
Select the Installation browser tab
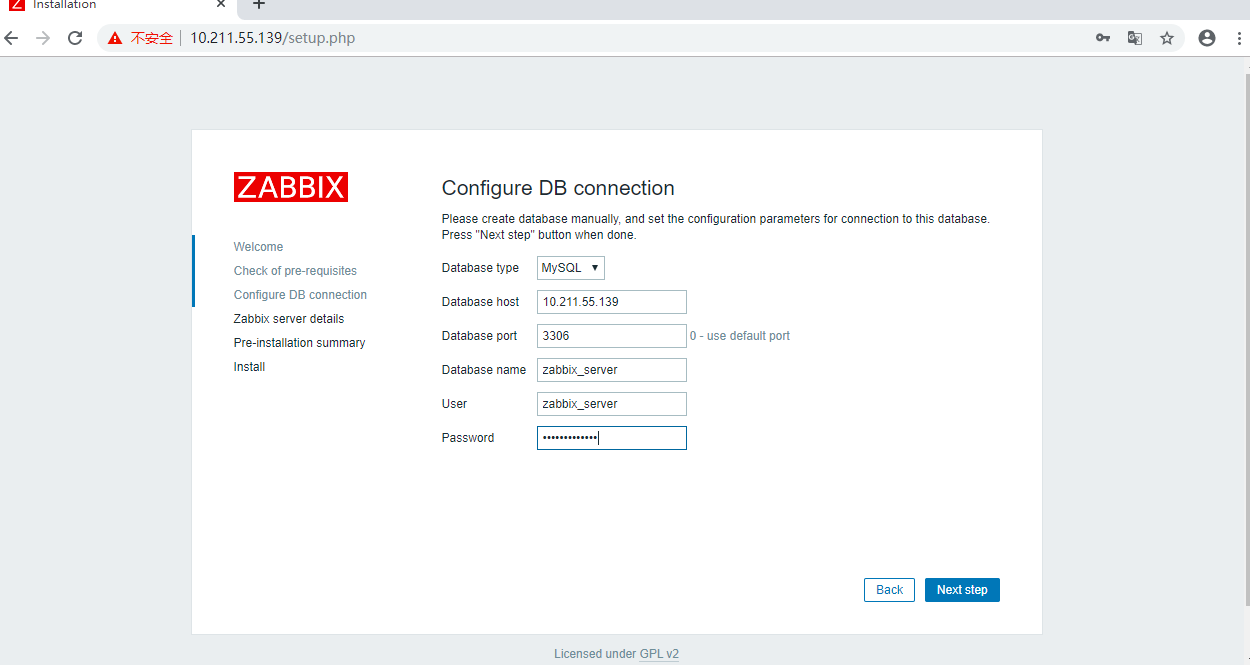coord(110,5)
